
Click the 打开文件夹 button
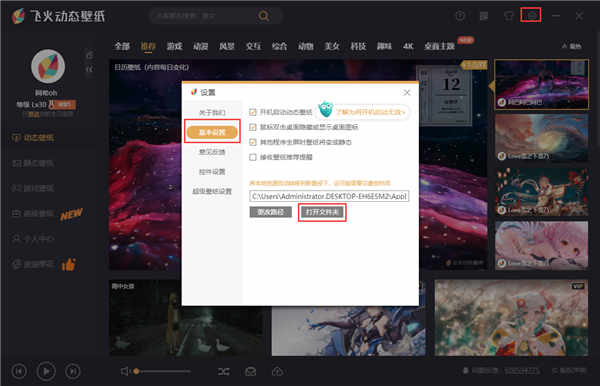(x=322, y=212)
